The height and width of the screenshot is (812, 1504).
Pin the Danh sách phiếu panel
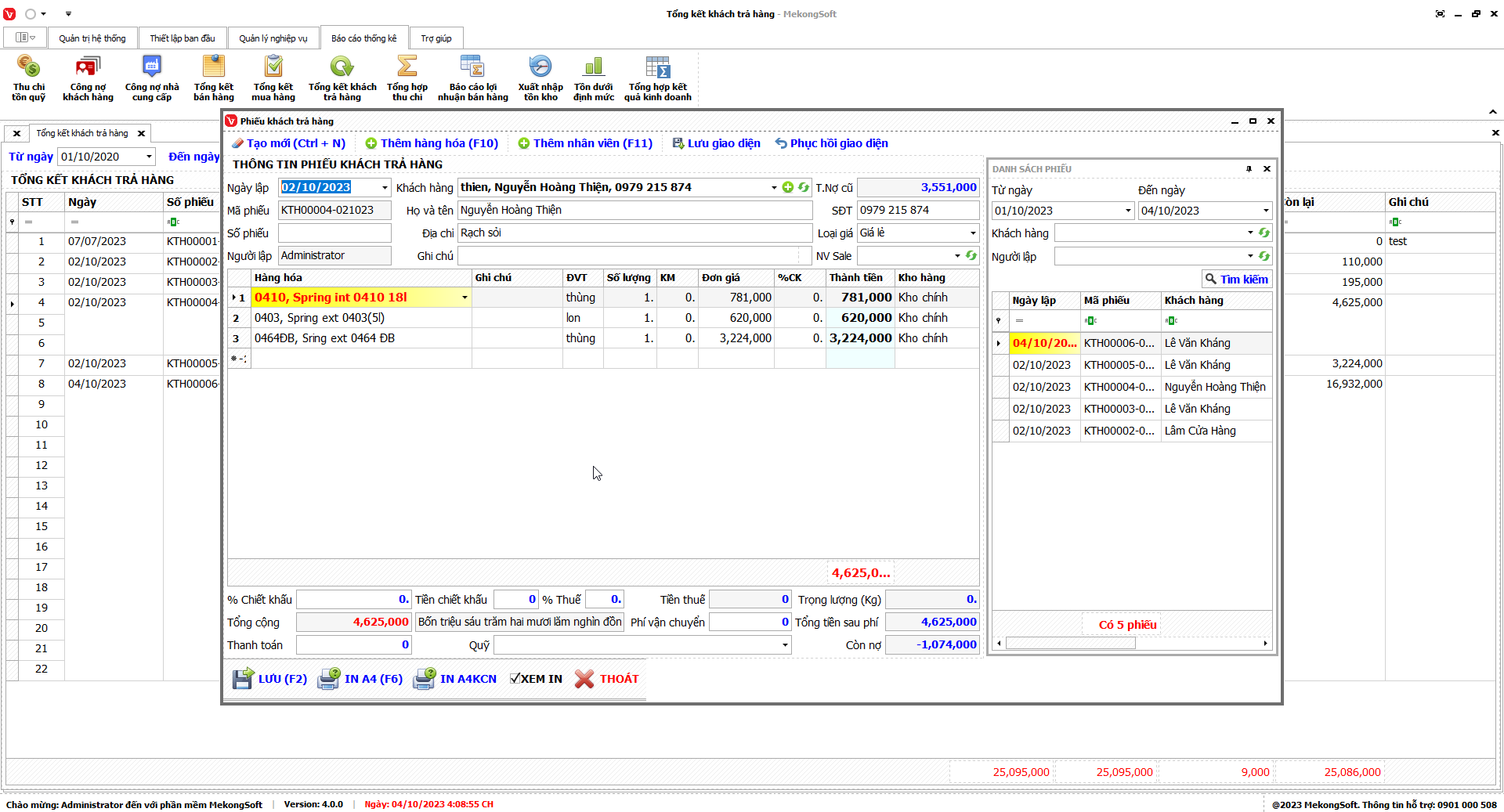[x=1249, y=169]
